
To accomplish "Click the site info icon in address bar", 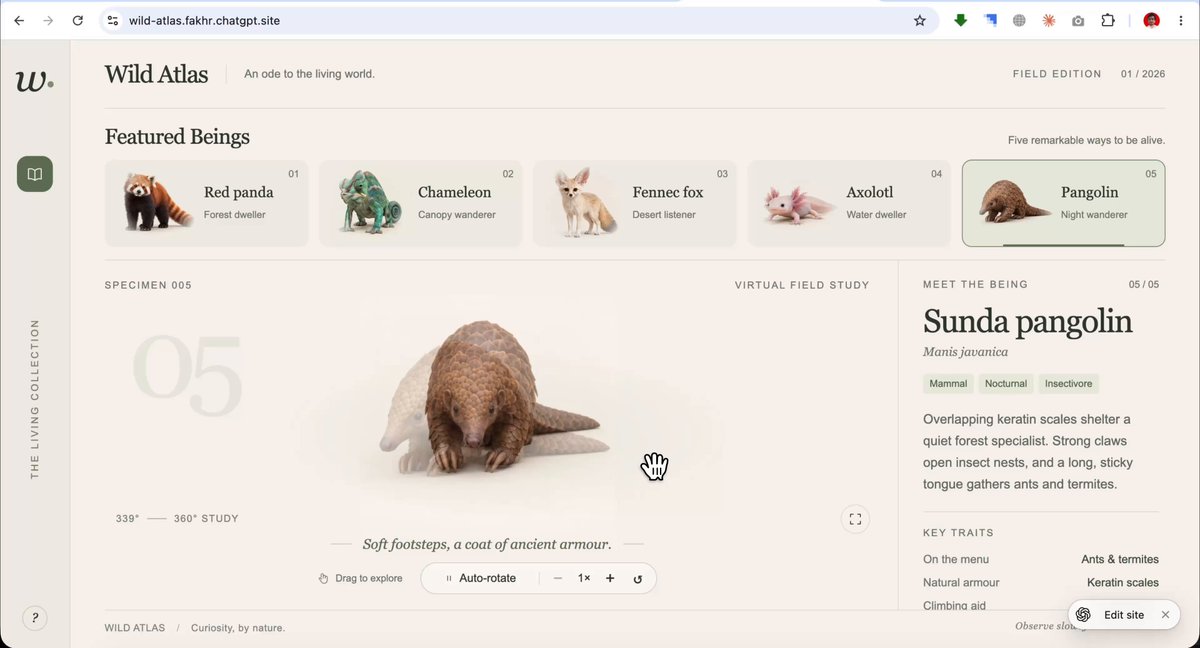I will [113, 20].
